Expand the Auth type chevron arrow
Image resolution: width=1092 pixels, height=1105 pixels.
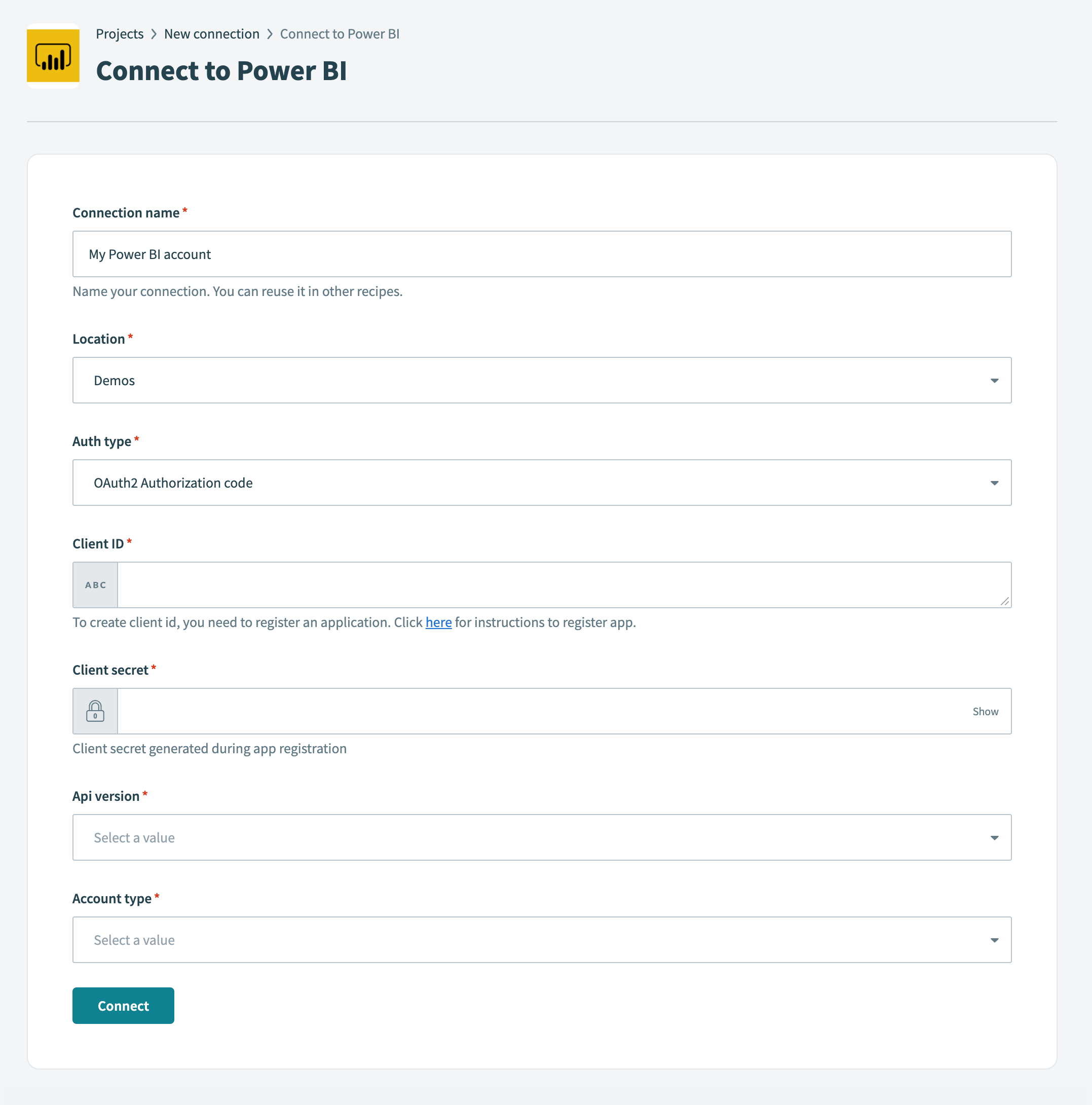(x=995, y=482)
